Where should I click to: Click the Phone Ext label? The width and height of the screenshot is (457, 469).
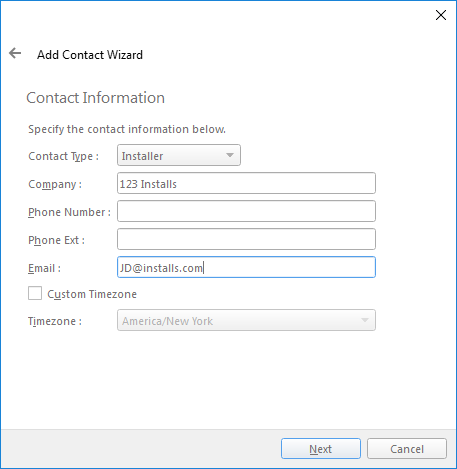(x=56, y=240)
